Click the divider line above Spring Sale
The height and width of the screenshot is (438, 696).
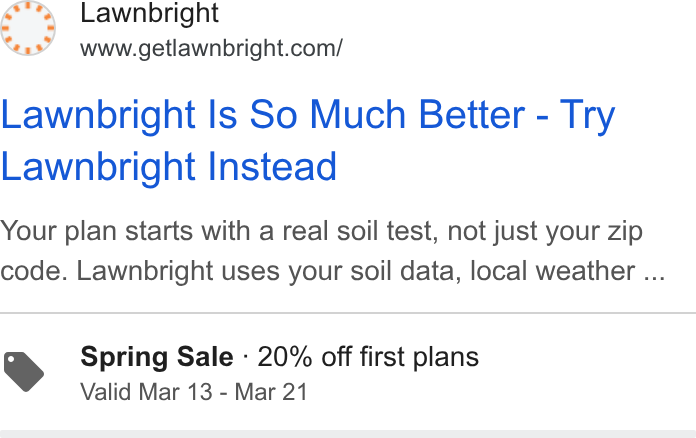(x=348, y=313)
